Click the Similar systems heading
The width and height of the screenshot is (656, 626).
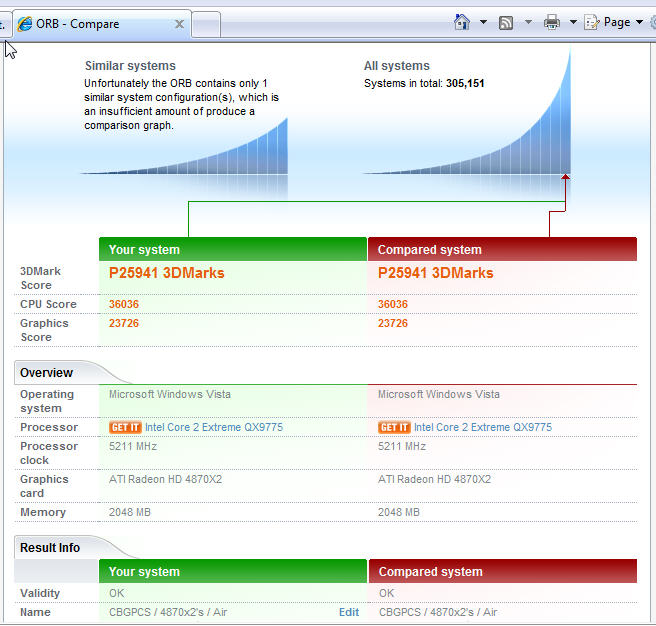point(130,66)
